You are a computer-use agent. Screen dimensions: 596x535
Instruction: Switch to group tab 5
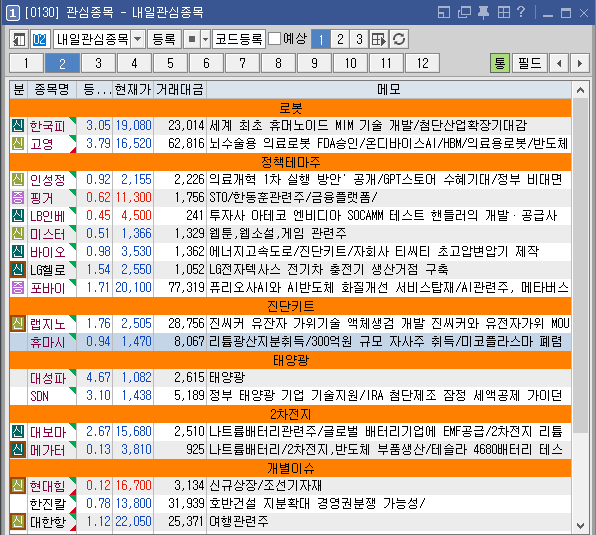pos(170,63)
